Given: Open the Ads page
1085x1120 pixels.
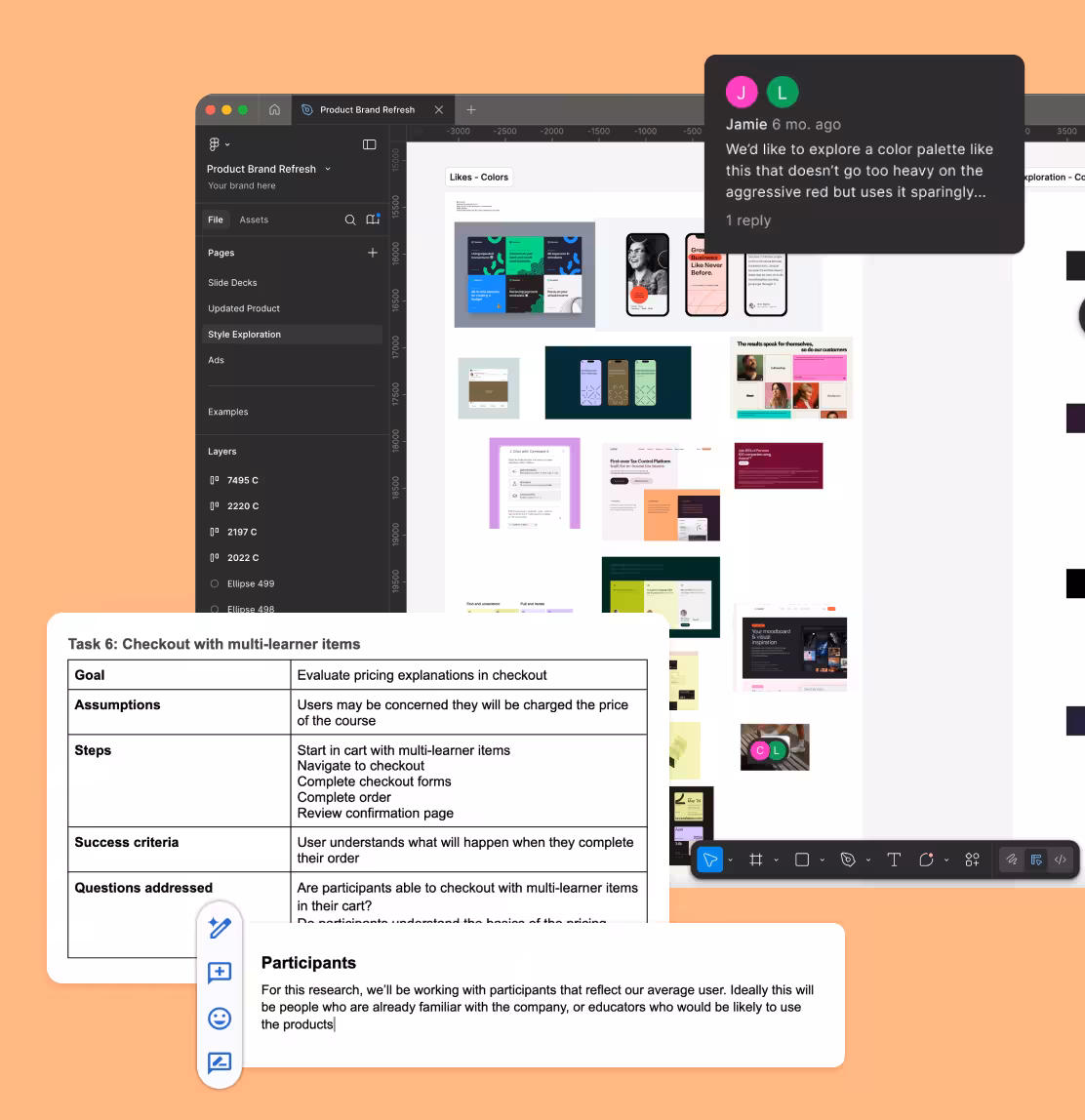Looking at the screenshot, I should tap(216, 360).
